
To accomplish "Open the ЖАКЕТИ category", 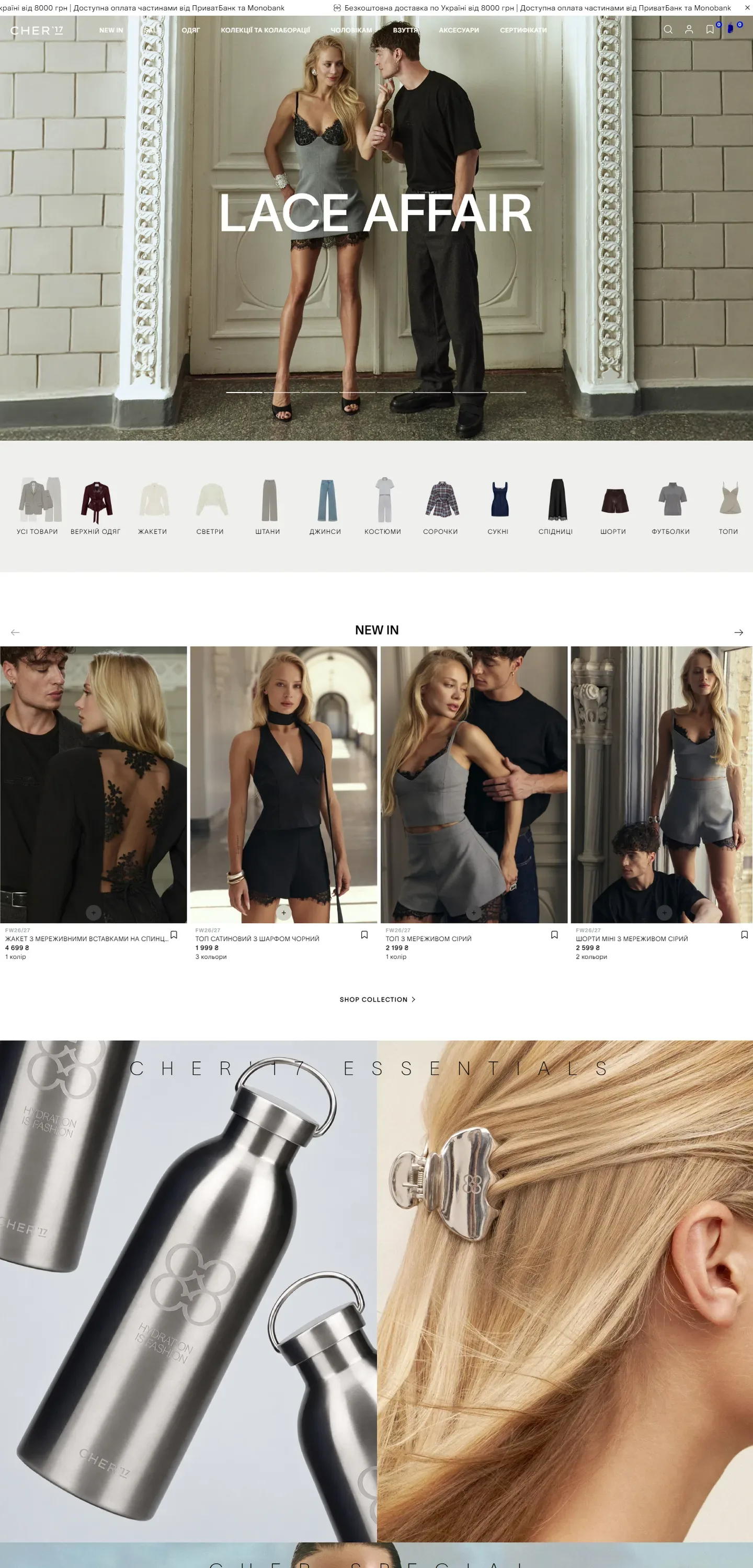I will [152, 506].
